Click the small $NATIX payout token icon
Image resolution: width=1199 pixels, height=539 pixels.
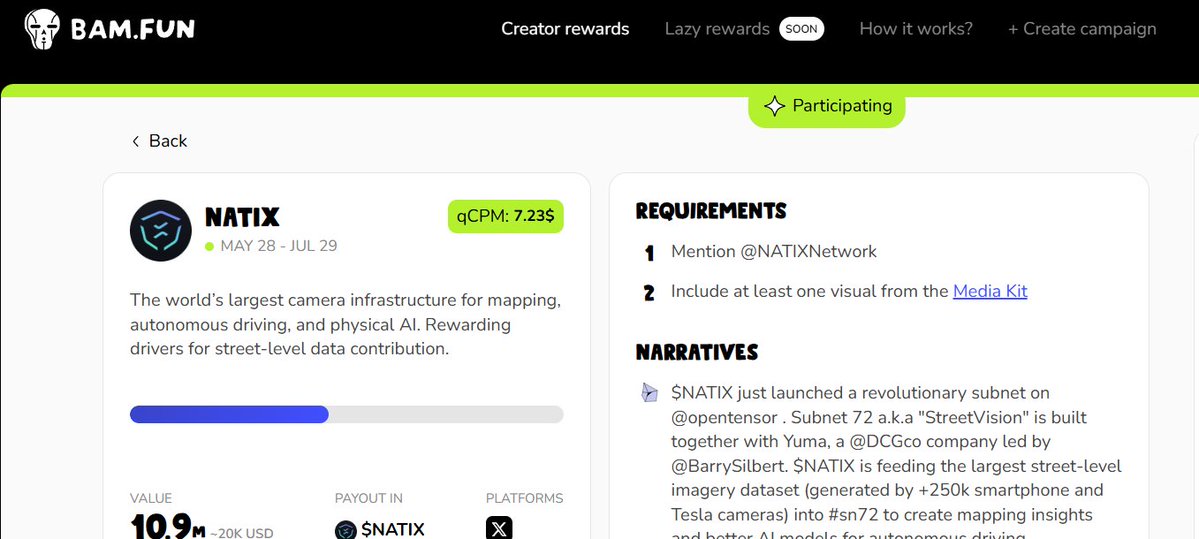[x=346, y=530]
